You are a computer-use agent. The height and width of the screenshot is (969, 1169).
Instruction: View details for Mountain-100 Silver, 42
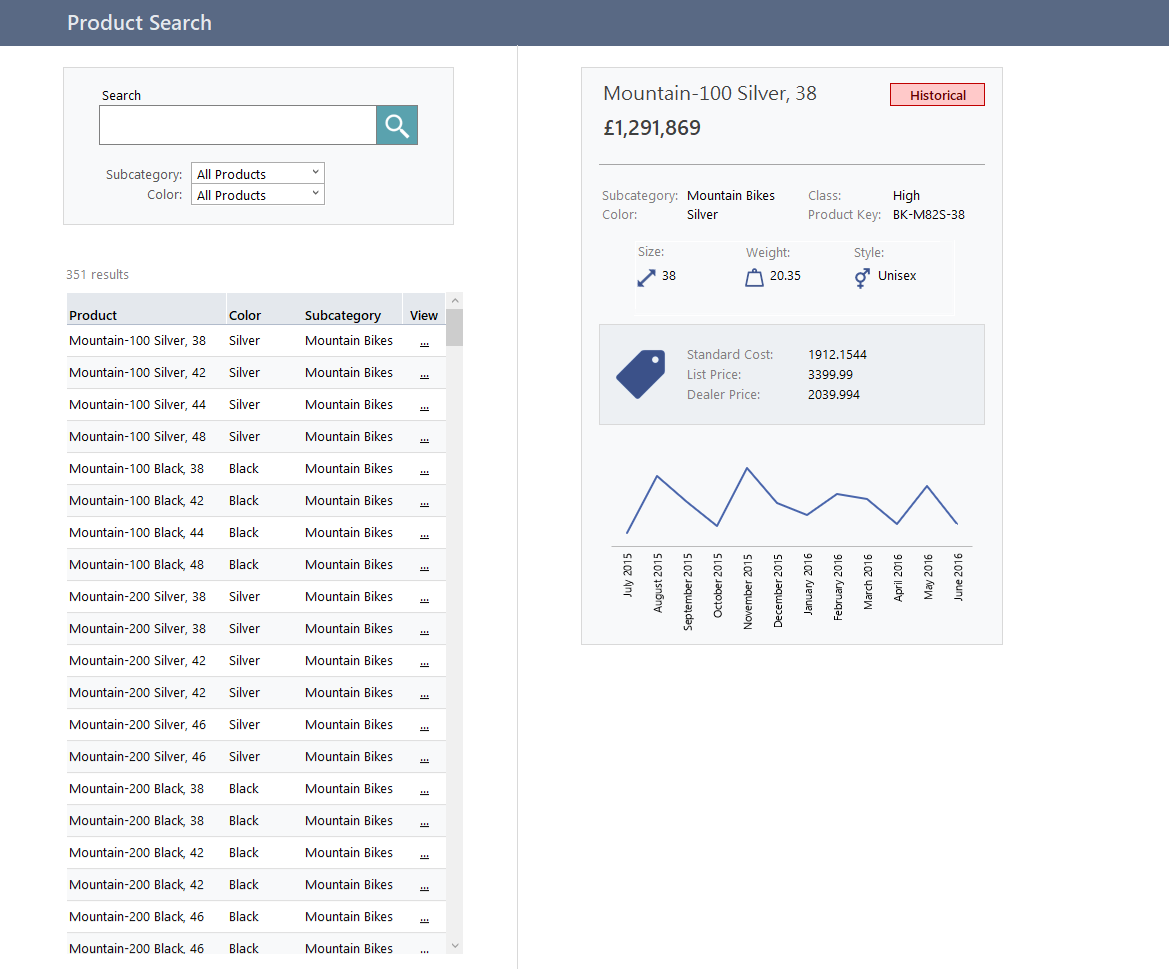click(424, 373)
